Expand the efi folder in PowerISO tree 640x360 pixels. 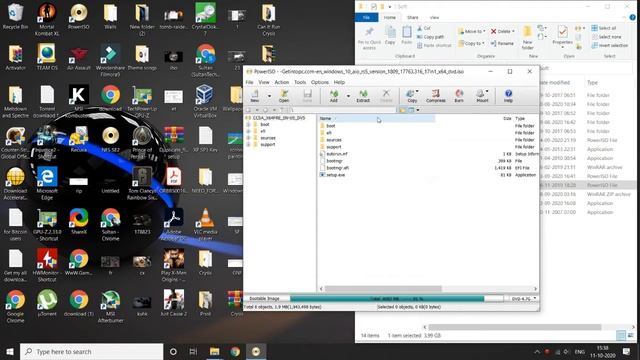[248, 131]
